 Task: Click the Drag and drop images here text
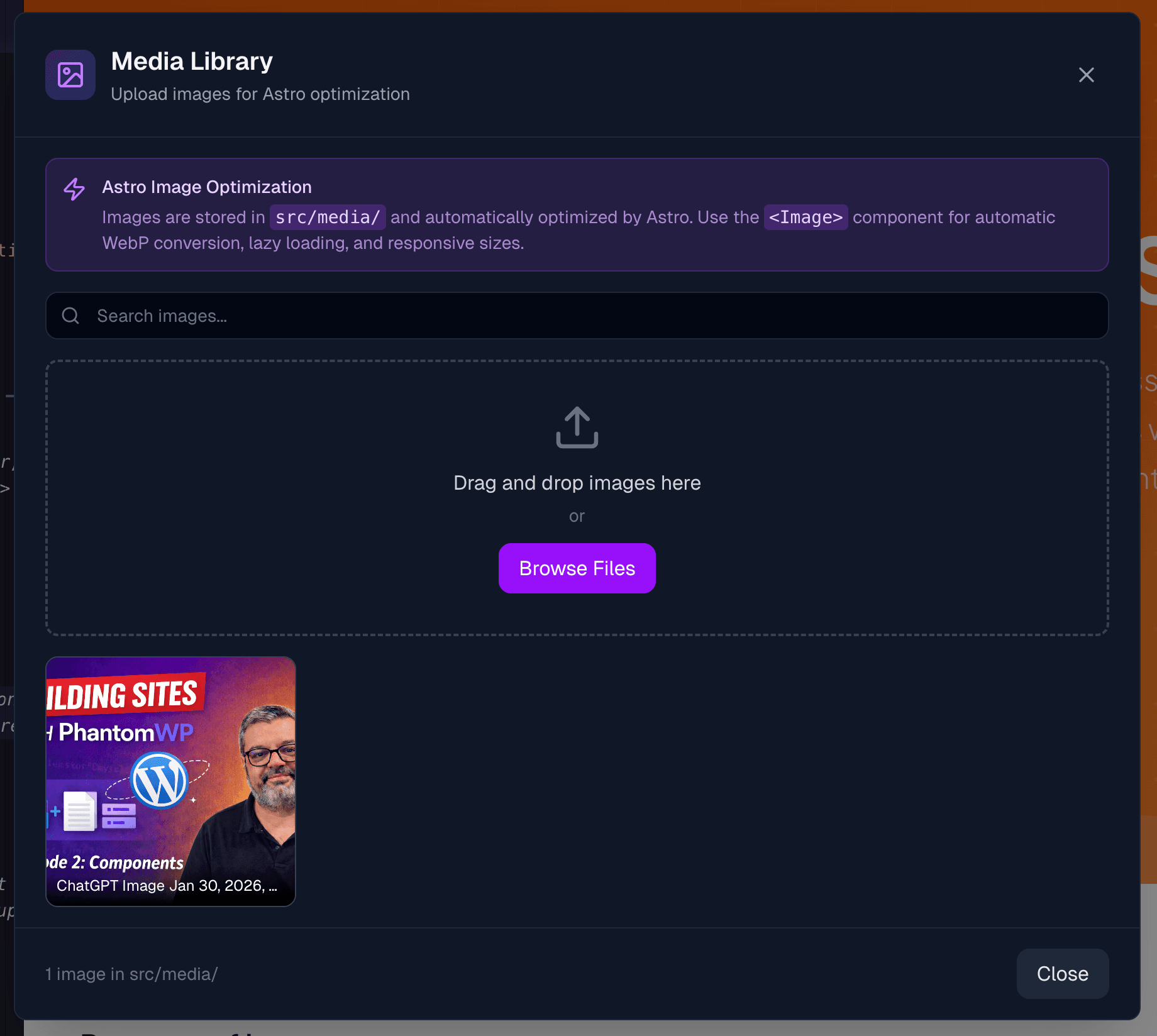(x=577, y=482)
